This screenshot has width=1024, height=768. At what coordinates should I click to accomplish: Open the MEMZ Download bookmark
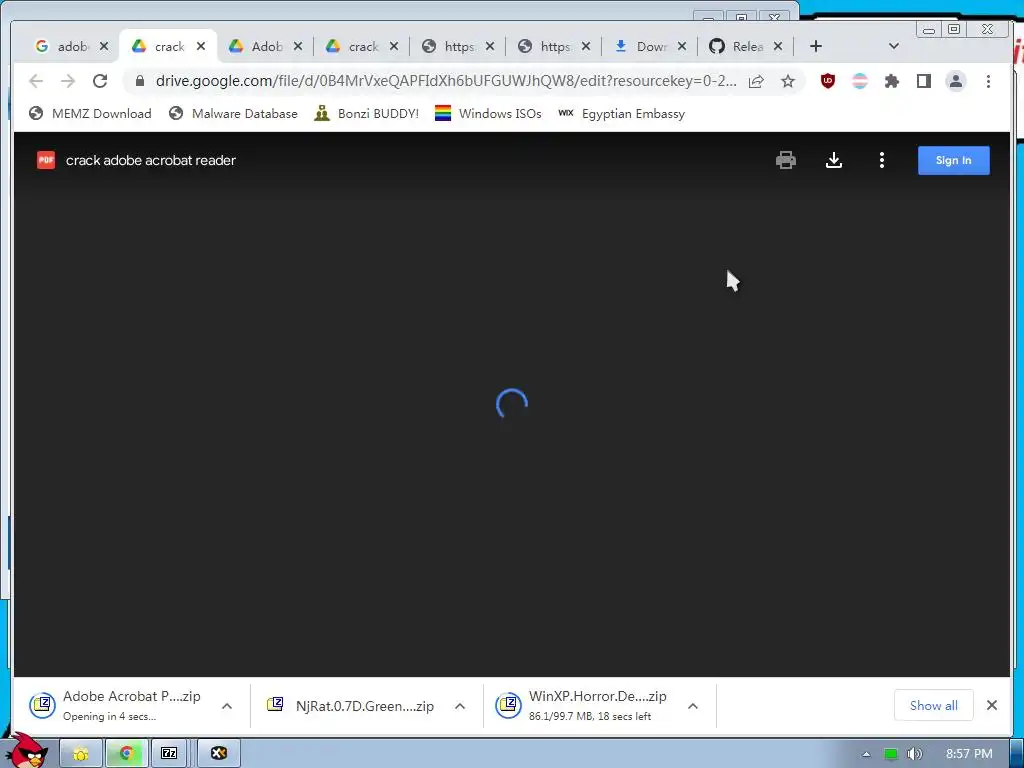(x=90, y=114)
